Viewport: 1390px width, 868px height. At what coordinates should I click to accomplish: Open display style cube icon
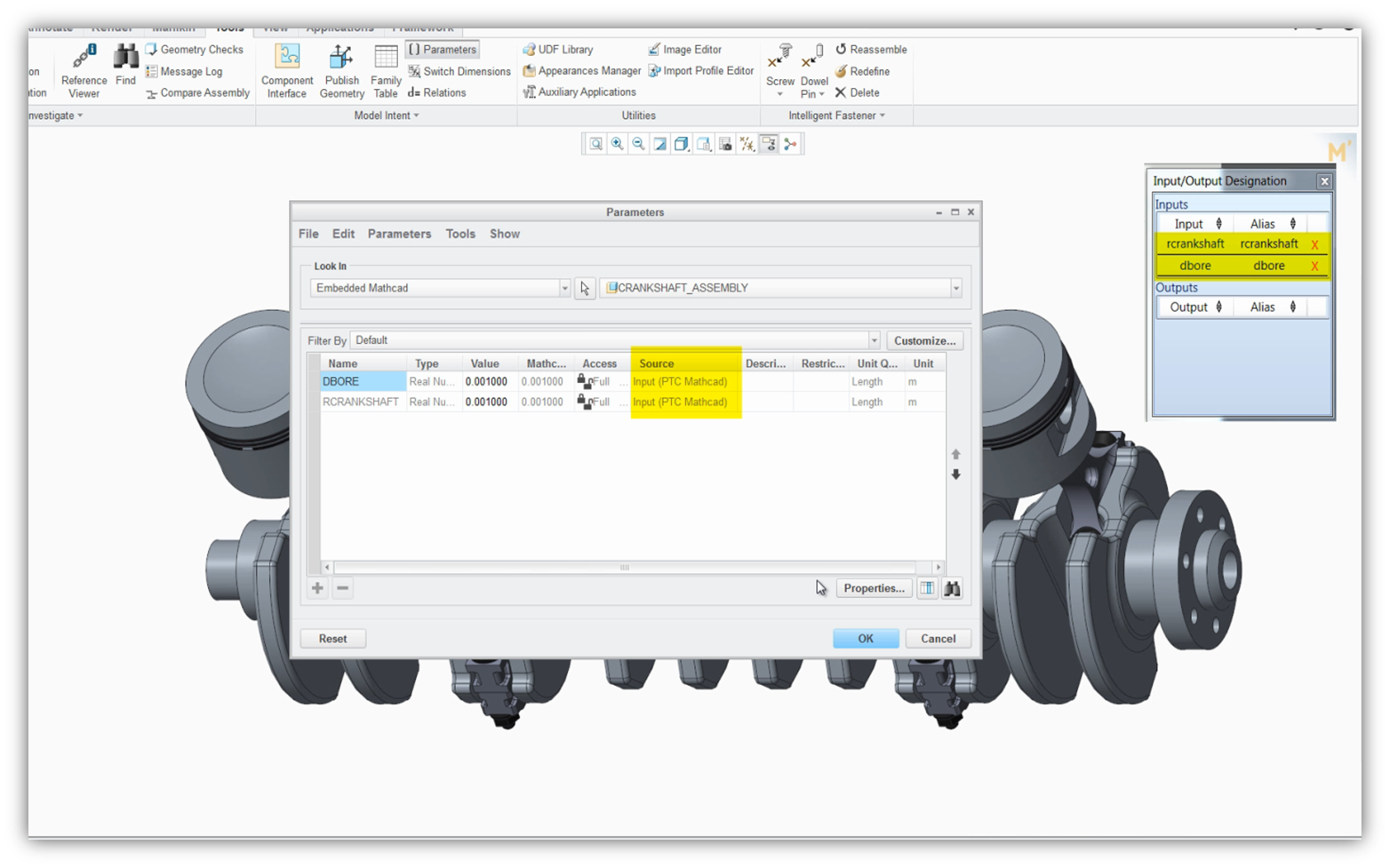[x=682, y=144]
